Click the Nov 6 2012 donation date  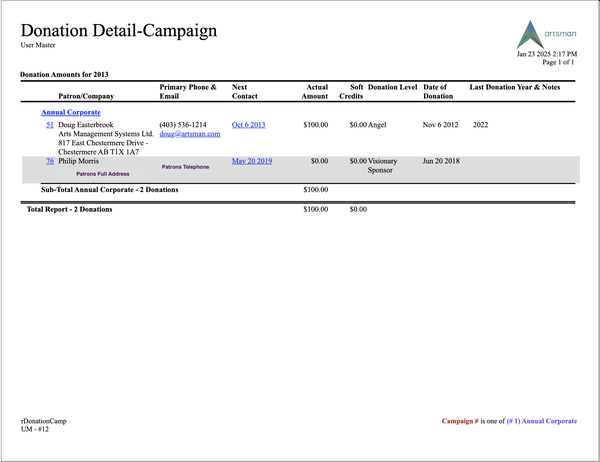tap(440, 125)
